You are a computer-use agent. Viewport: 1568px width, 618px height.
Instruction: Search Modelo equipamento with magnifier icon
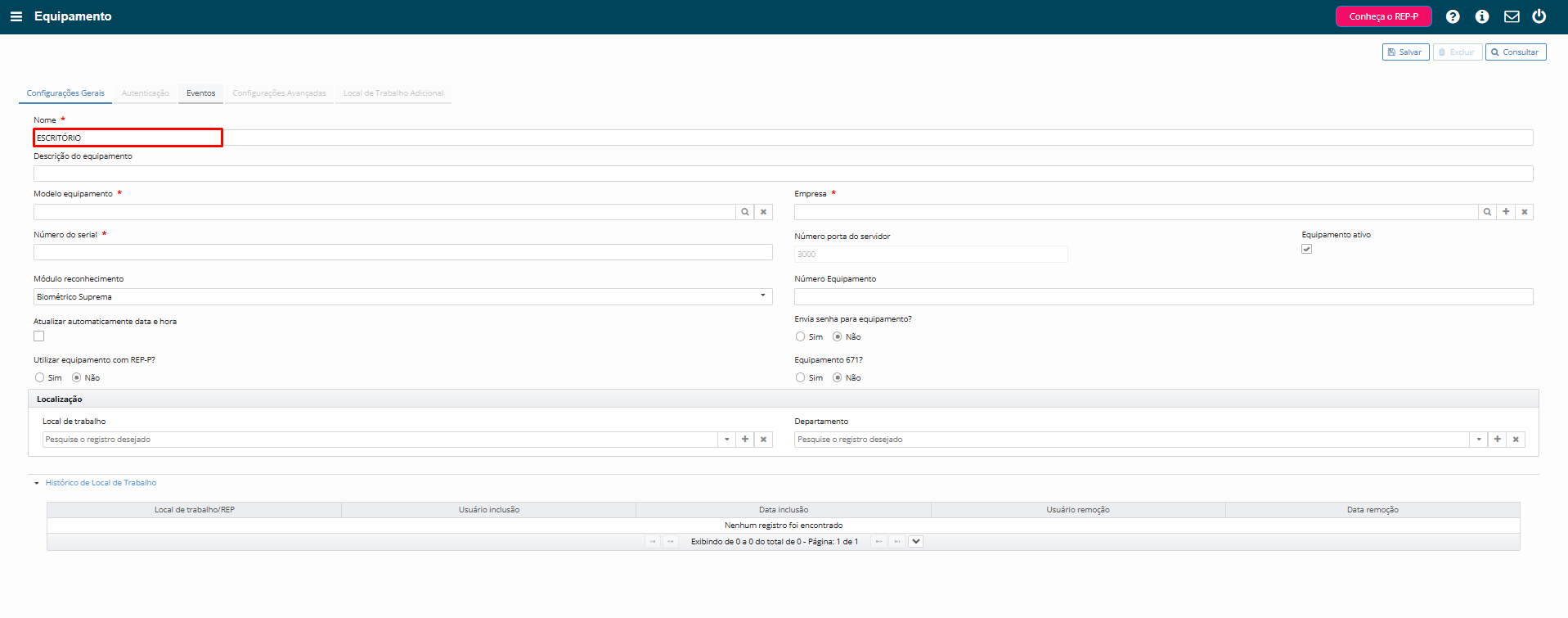(x=745, y=212)
